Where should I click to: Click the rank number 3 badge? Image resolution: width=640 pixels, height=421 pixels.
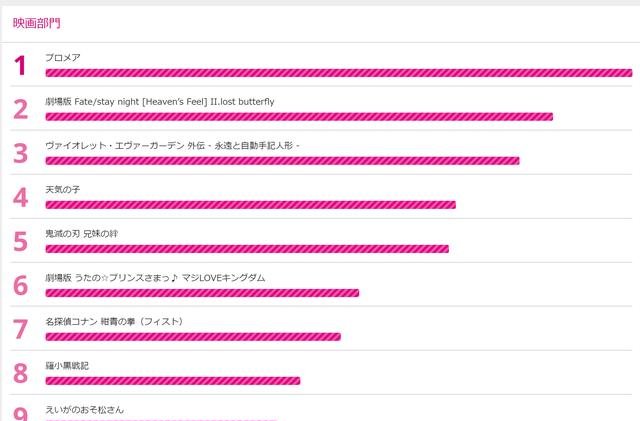(20, 154)
